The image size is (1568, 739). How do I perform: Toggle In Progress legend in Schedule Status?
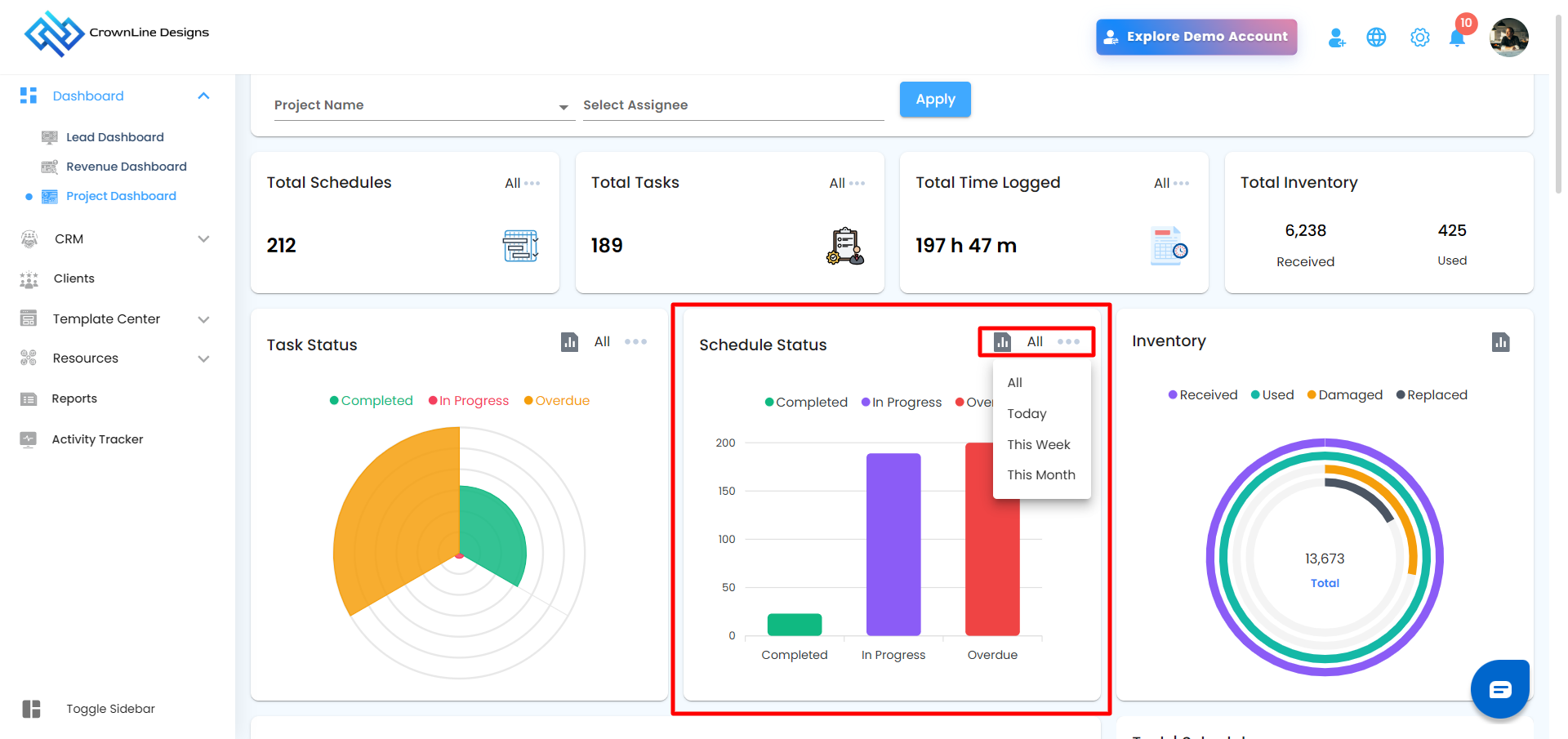(x=902, y=403)
